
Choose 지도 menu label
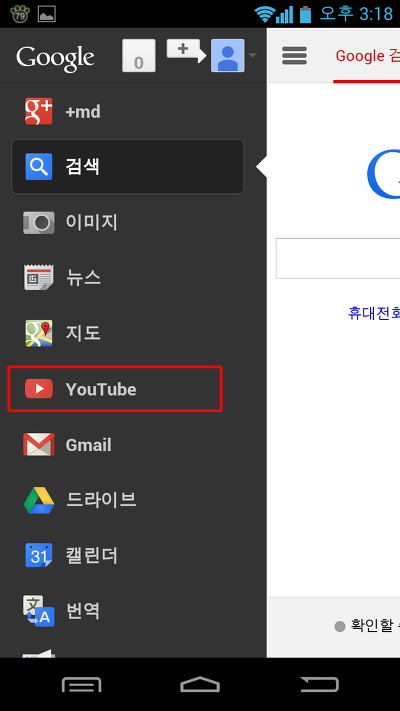(x=83, y=333)
